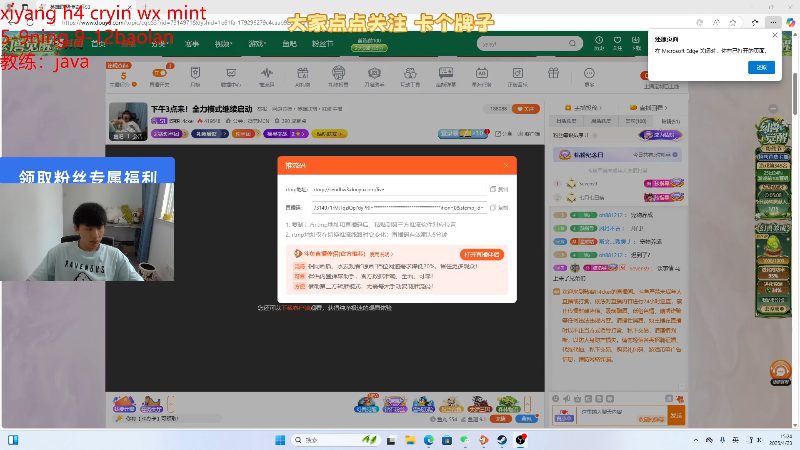Open the AI gift box toolbar icon
This screenshot has height=450, width=800.
[x=303, y=73]
